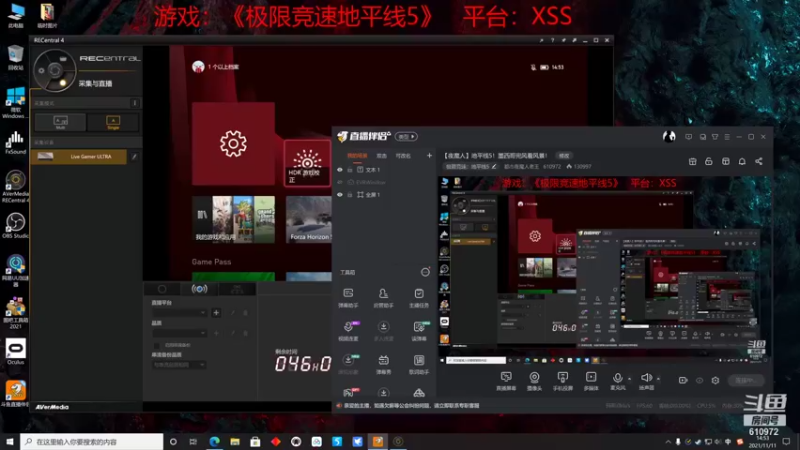This screenshot has height=450, width=800.
Task: Toggle visibility of the 全屏1 layer
Action: (x=340, y=194)
